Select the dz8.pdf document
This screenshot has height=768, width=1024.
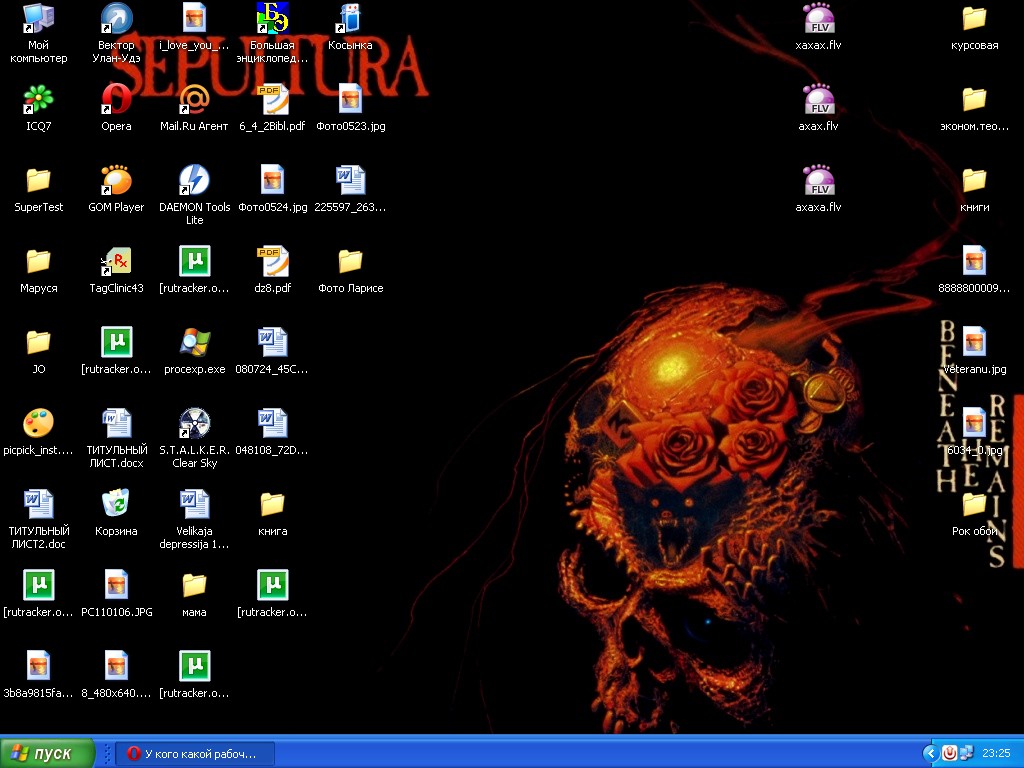(x=272, y=261)
